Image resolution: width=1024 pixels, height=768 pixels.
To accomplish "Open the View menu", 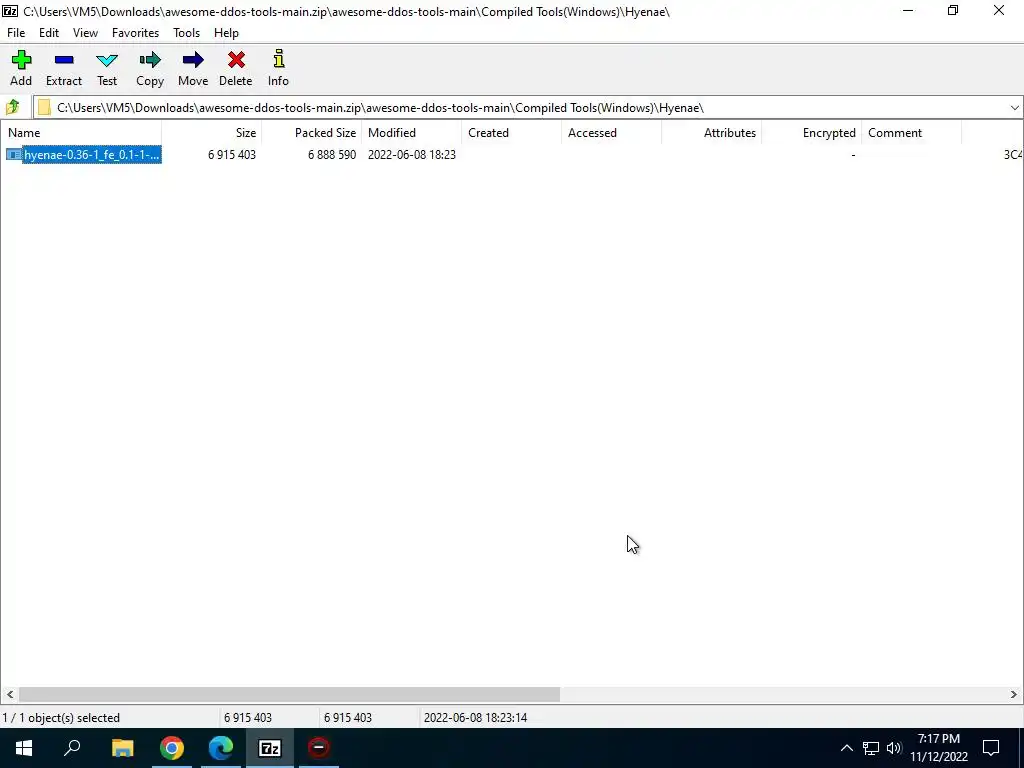I will (x=86, y=33).
